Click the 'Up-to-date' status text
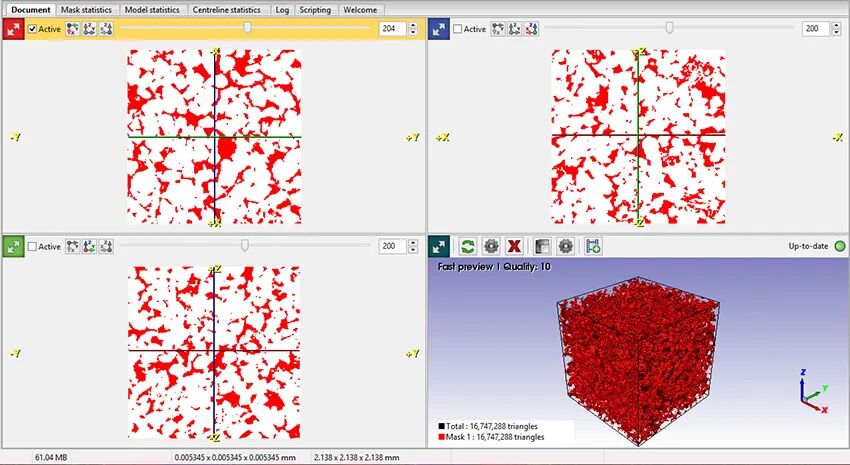Viewport: 850px width, 465px height. 808,246
